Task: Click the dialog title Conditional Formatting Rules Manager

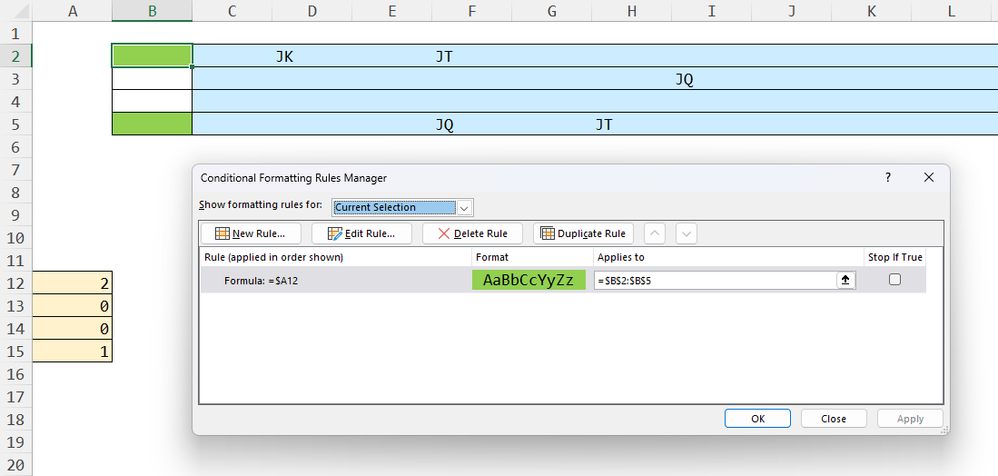Action: (293, 178)
